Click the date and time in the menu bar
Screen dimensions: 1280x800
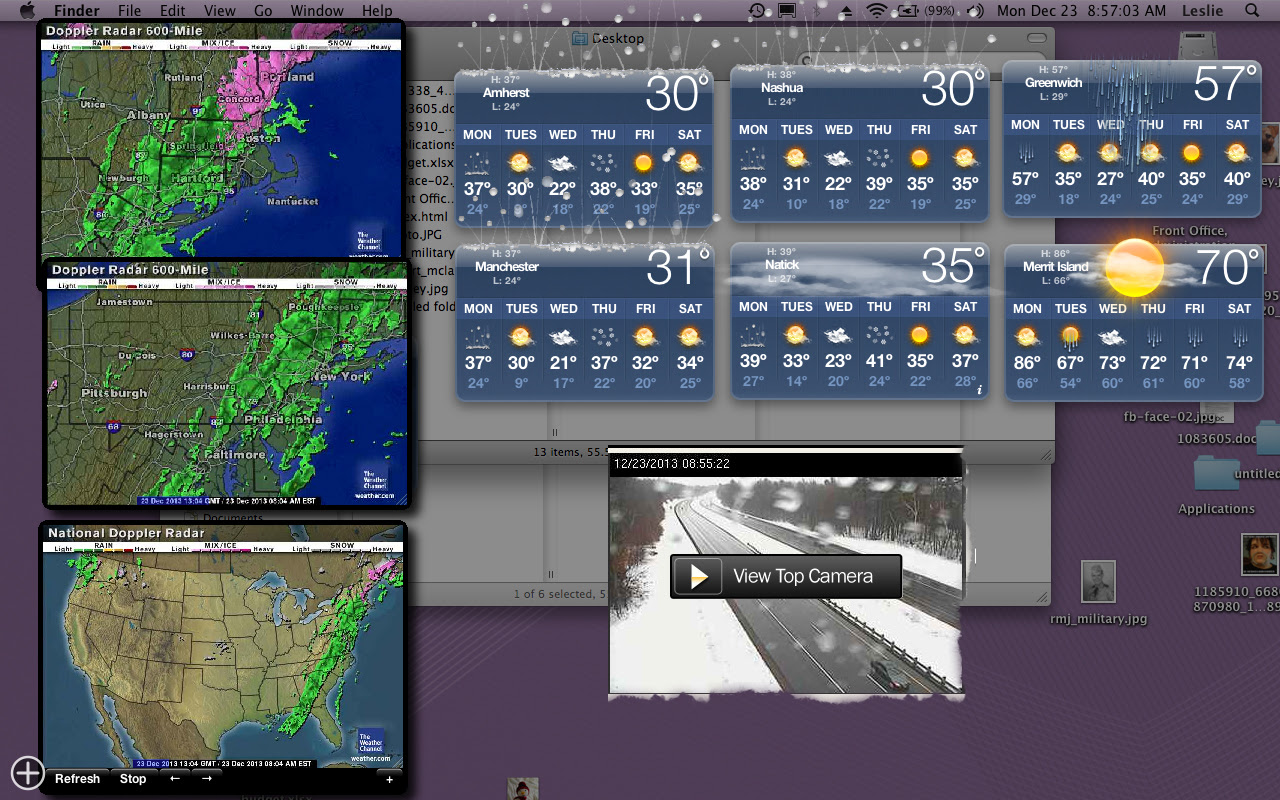pos(1081,11)
